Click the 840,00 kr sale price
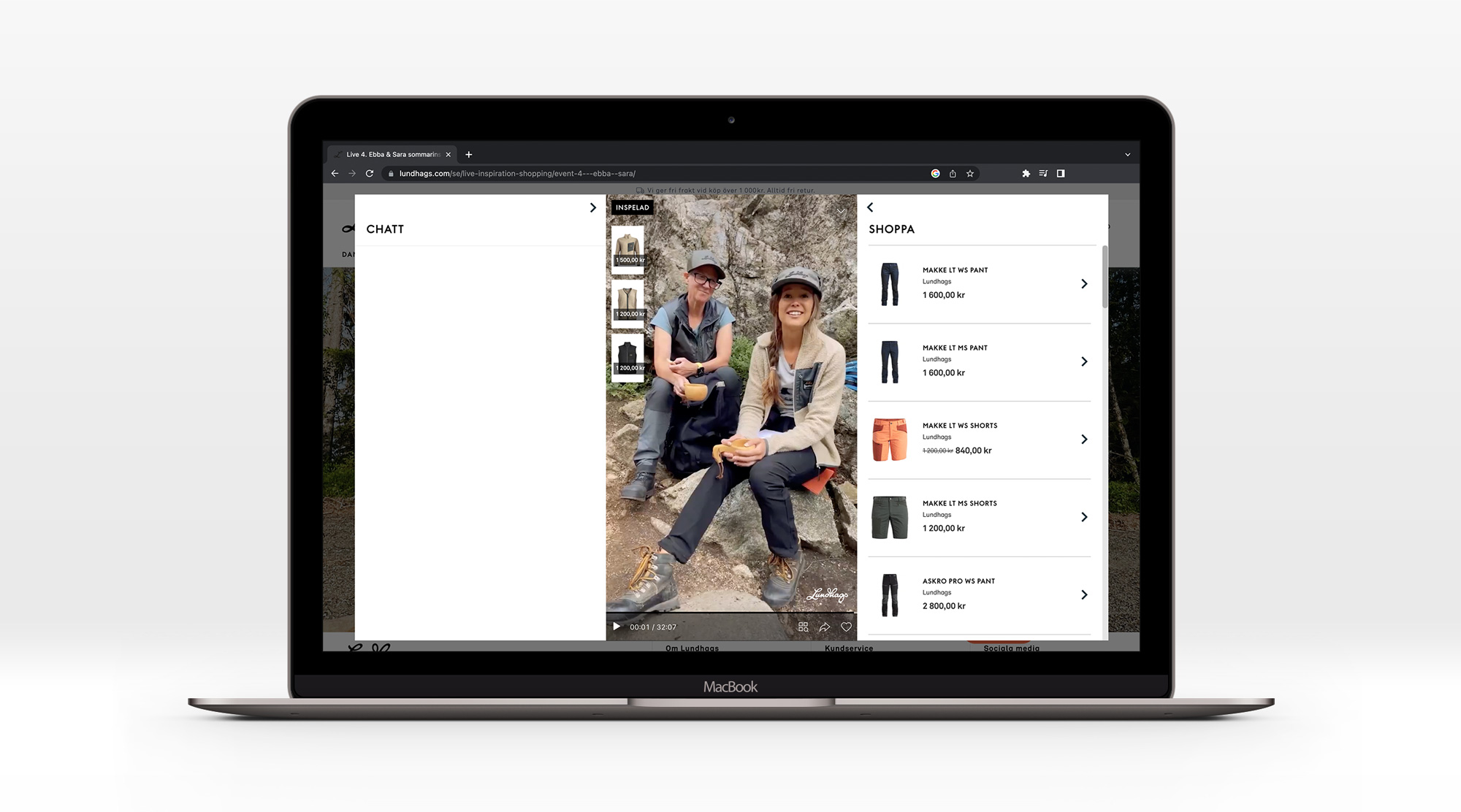Image resolution: width=1461 pixels, height=812 pixels. 974,451
